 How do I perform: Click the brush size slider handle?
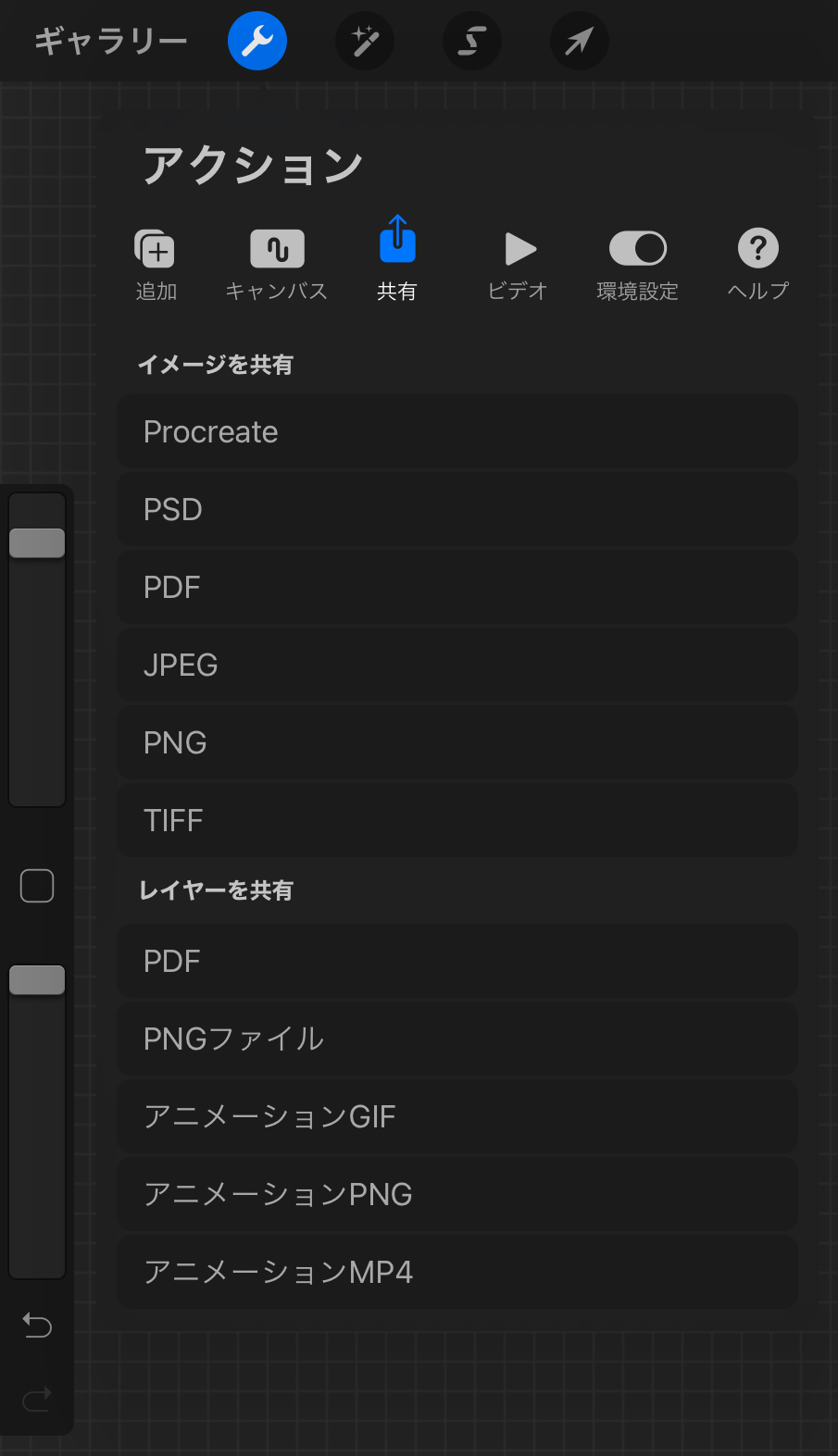point(37,543)
